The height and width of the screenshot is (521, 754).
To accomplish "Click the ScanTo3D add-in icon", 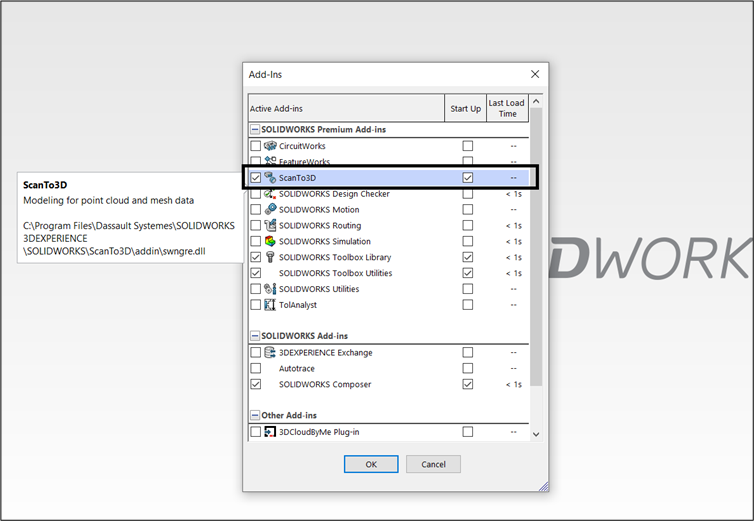I will pos(270,178).
